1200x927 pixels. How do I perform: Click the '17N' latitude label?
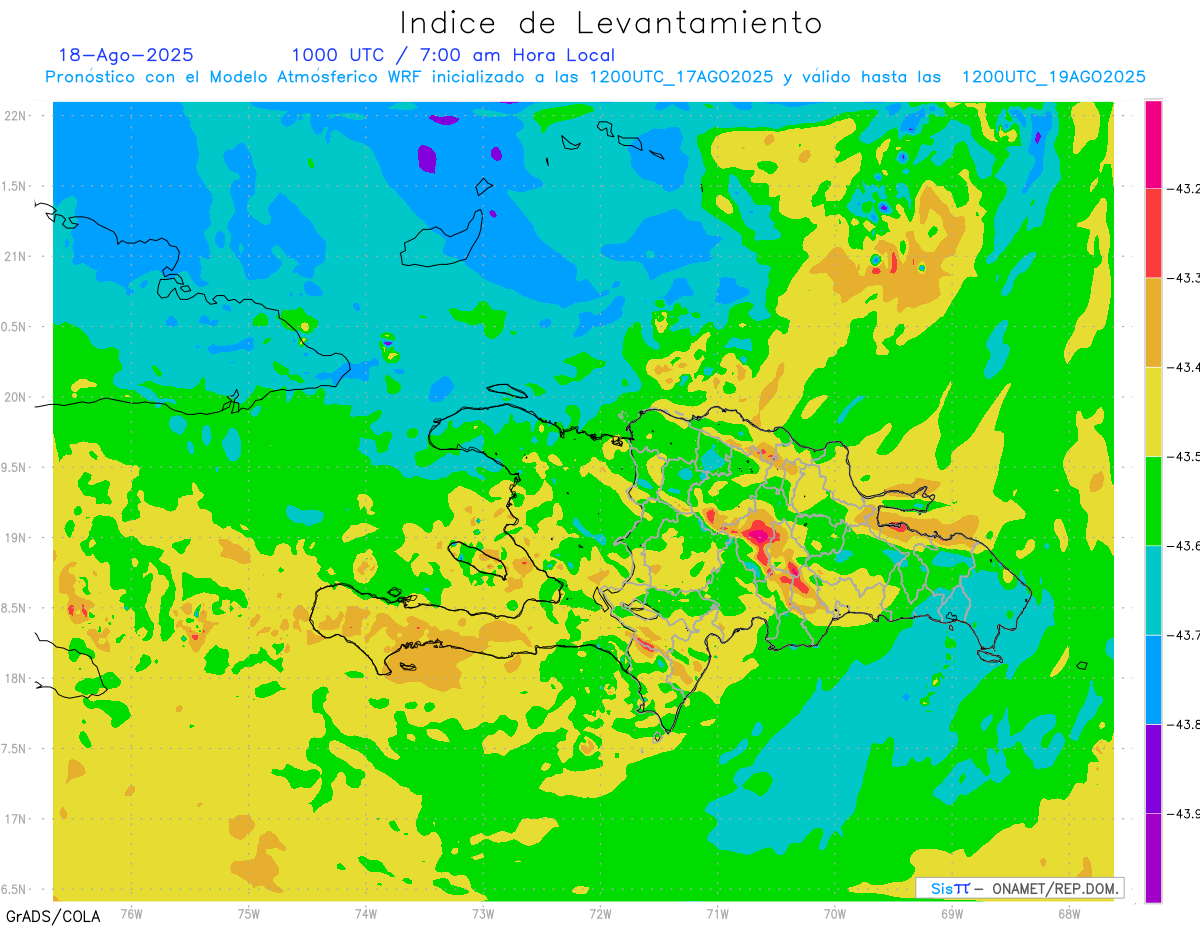coord(16,819)
